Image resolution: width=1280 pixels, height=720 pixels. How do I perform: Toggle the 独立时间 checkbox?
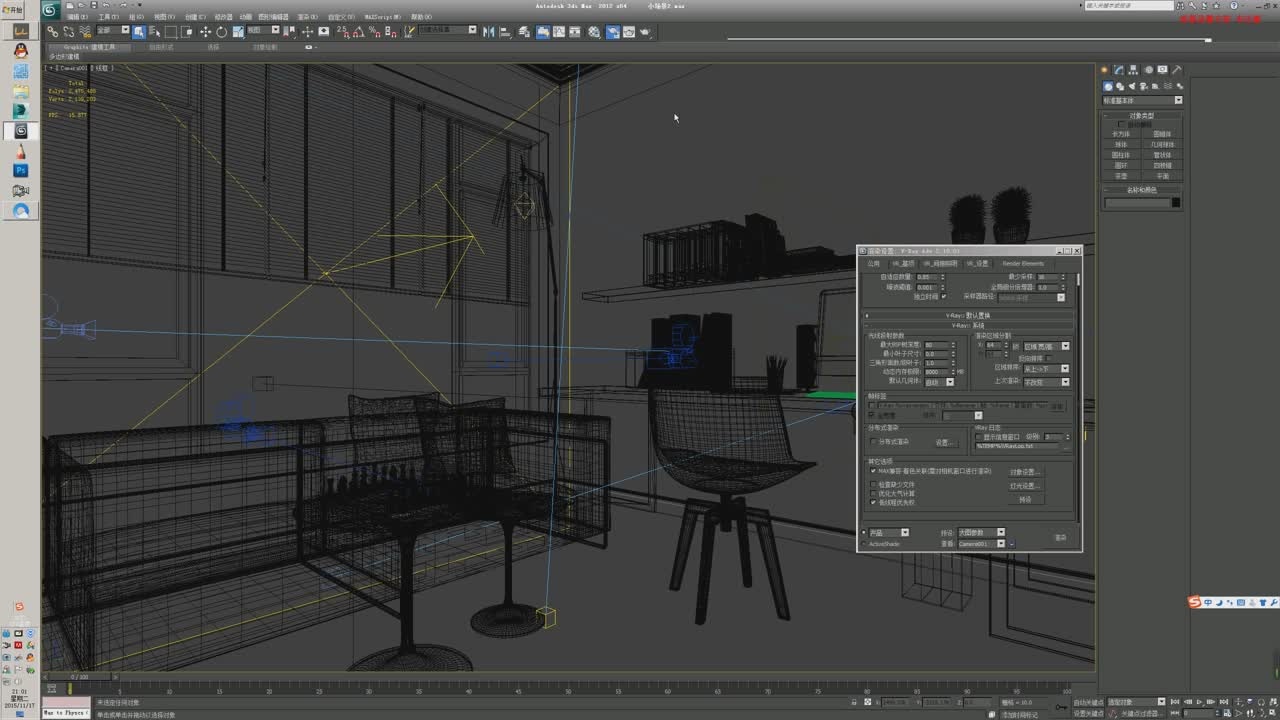(x=944, y=296)
